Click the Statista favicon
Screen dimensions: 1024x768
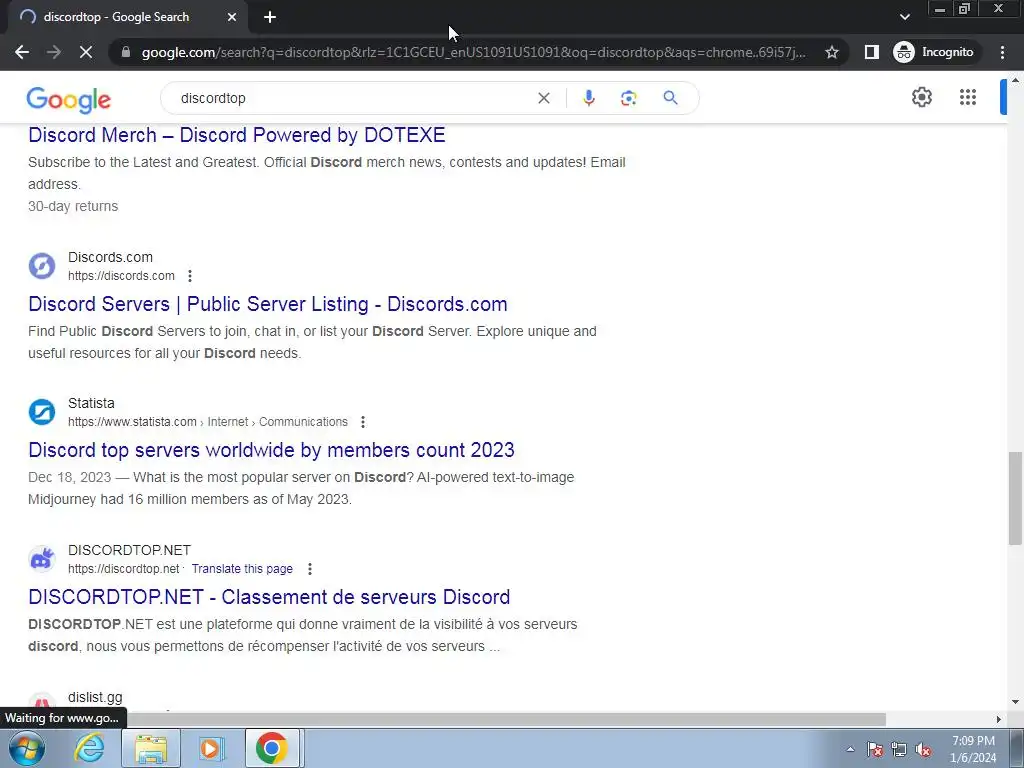coord(42,412)
